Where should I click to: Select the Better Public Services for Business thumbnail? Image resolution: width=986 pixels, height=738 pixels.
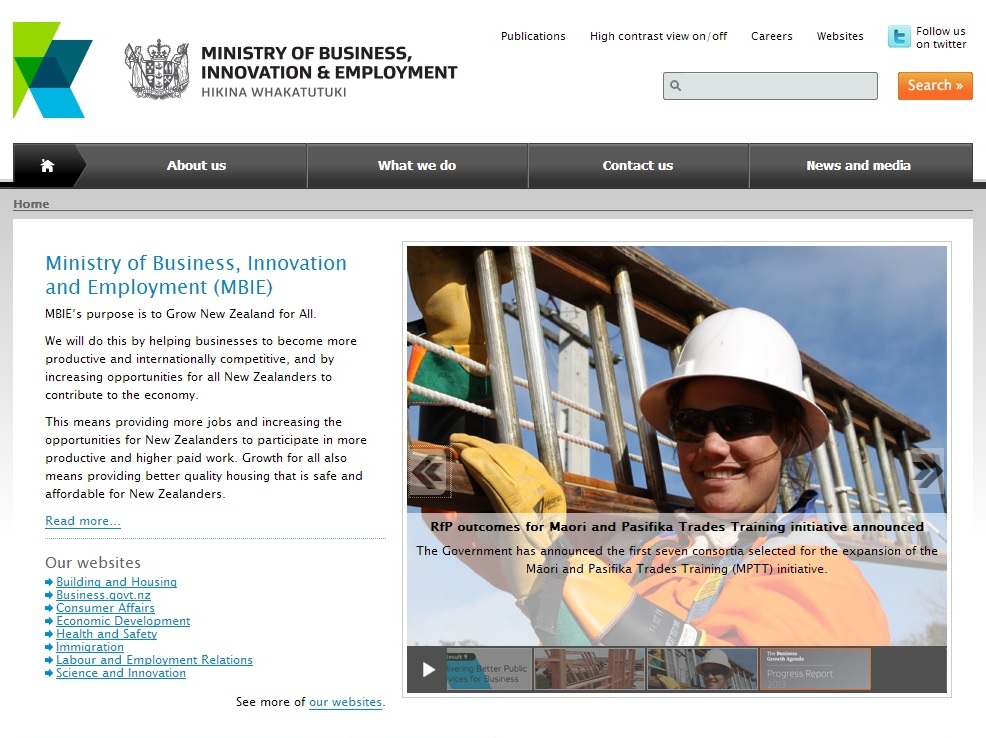(x=489, y=669)
